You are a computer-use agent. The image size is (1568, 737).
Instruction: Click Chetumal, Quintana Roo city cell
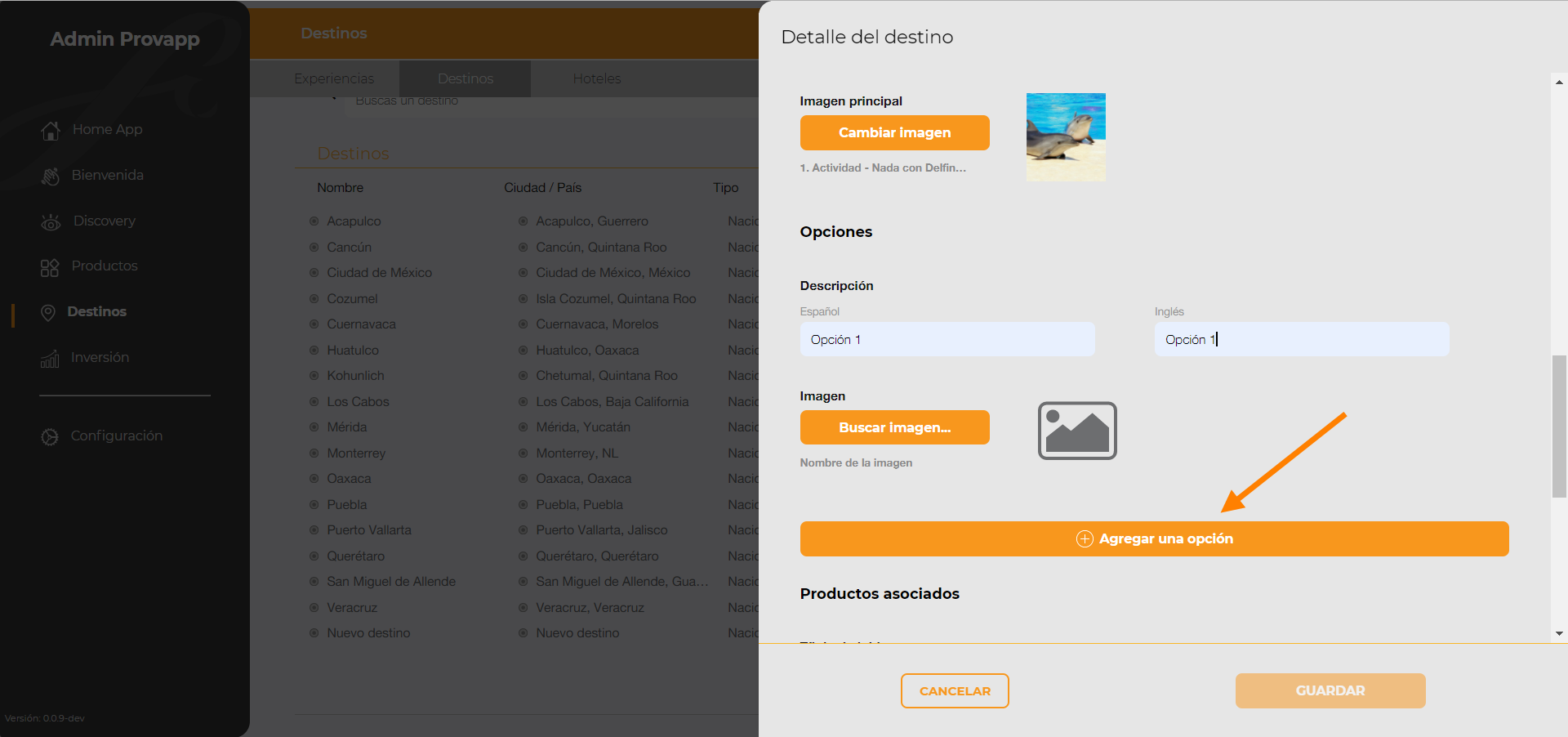click(x=607, y=376)
